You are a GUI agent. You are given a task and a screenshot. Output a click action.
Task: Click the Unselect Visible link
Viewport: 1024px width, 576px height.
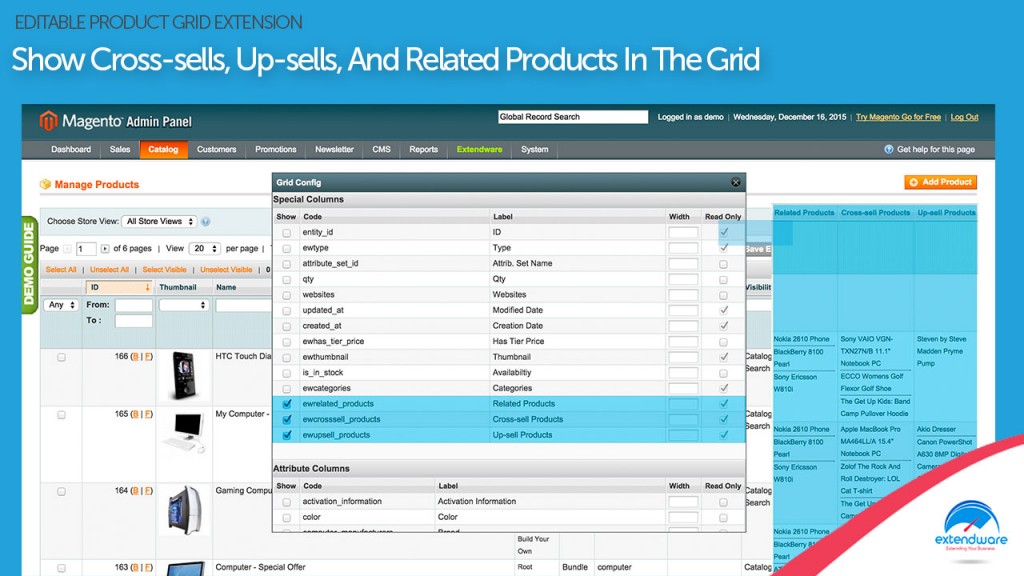[x=226, y=270]
